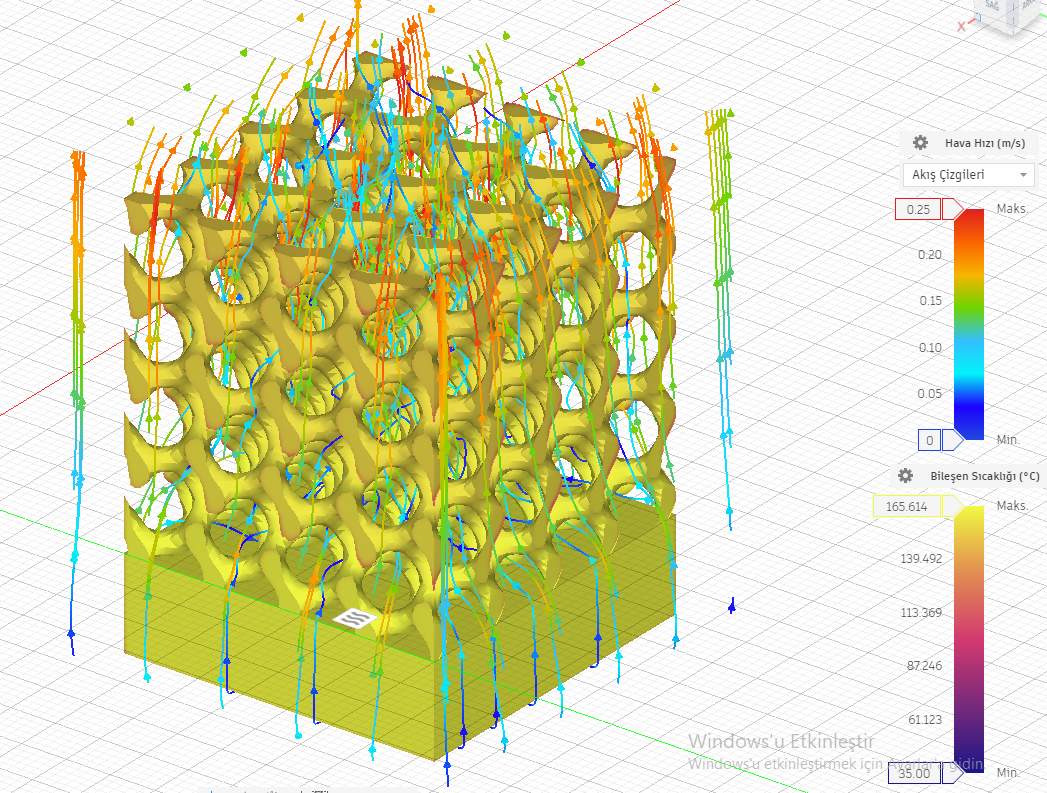Edit the minimum air velocity value 0
Image resolution: width=1047 pixels, height=793 pixels.
[930, 439]
